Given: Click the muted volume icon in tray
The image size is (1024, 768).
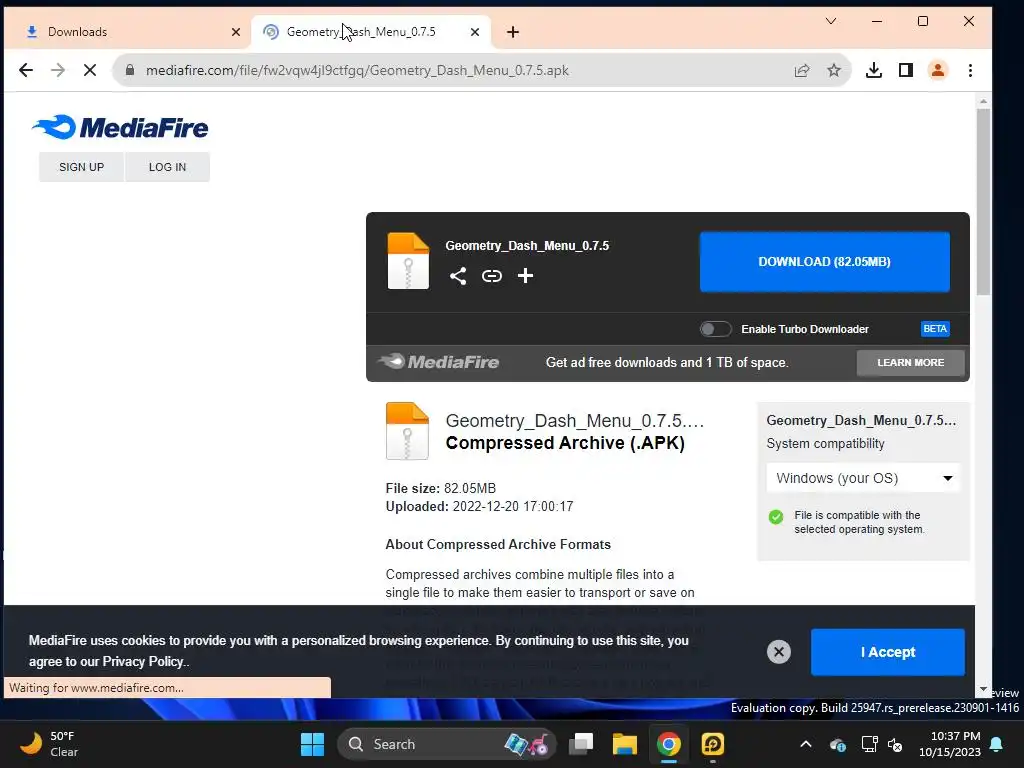Looking at the screenshot, I should pyautogui.click(x=895, y=744).
